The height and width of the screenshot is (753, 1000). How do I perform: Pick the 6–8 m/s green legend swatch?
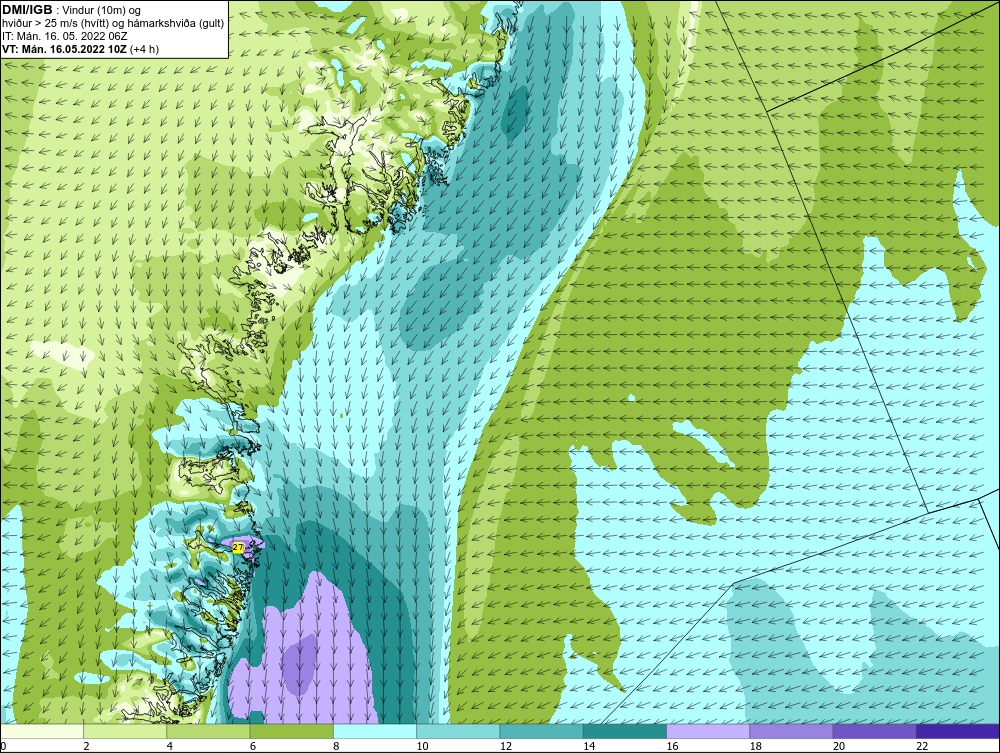tap(291, 731)
